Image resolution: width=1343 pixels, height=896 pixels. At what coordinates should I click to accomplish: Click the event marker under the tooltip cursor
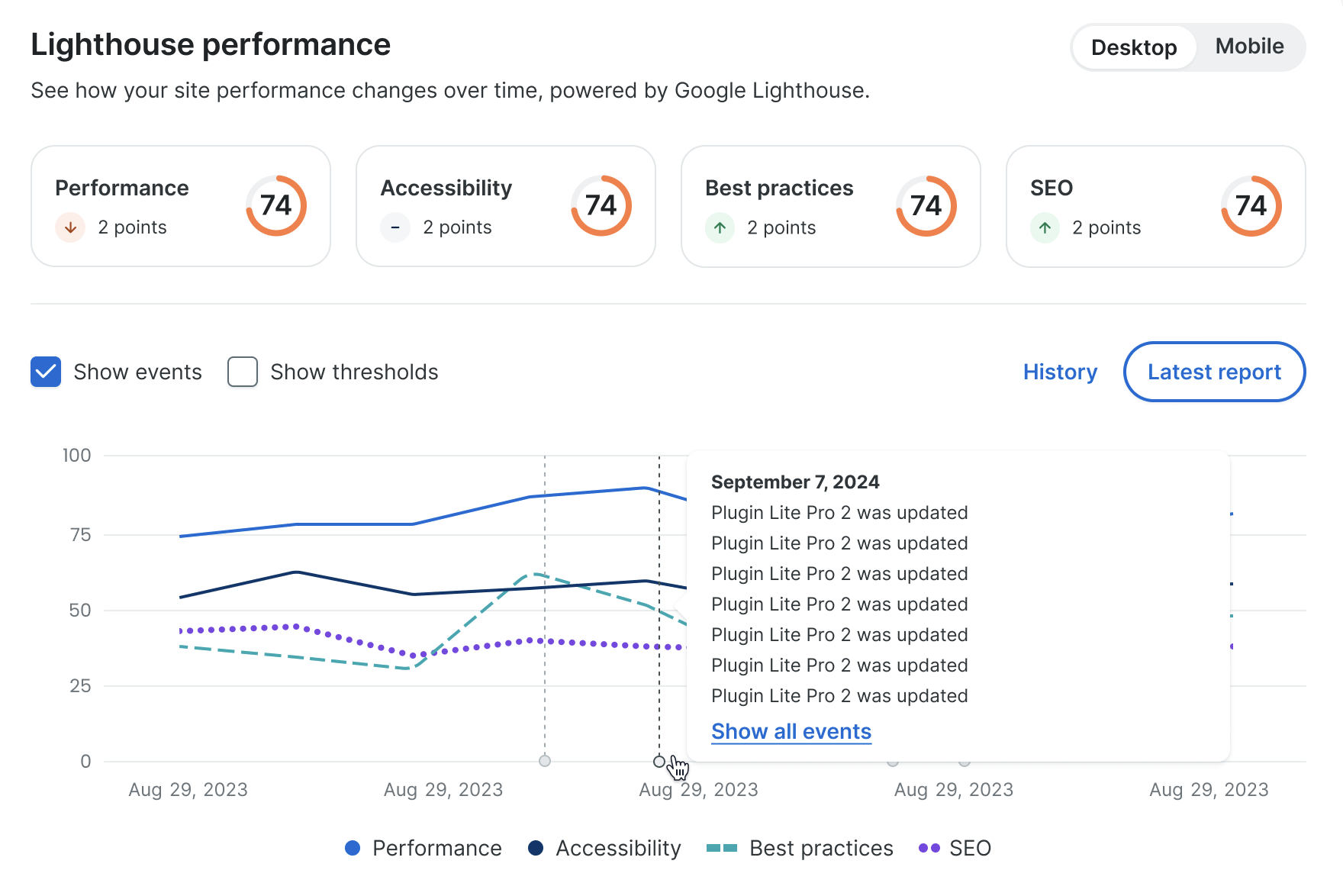point(659,761)
